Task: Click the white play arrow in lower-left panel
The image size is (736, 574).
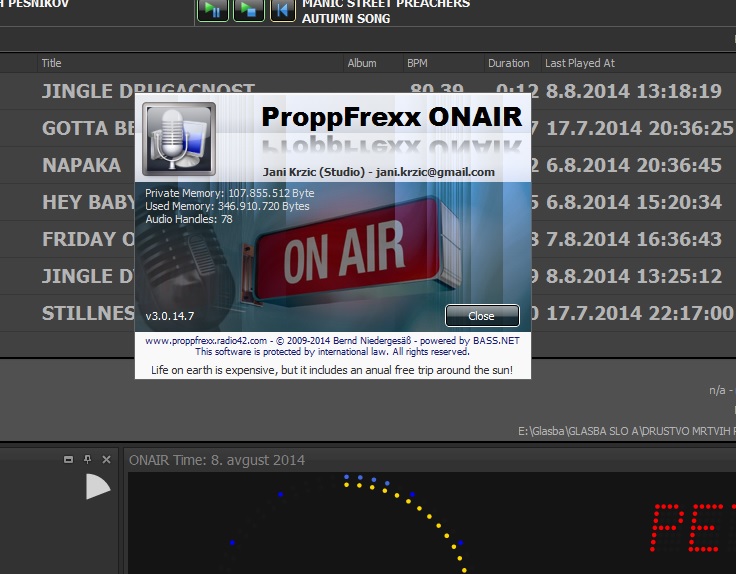Action: point(98,486)
